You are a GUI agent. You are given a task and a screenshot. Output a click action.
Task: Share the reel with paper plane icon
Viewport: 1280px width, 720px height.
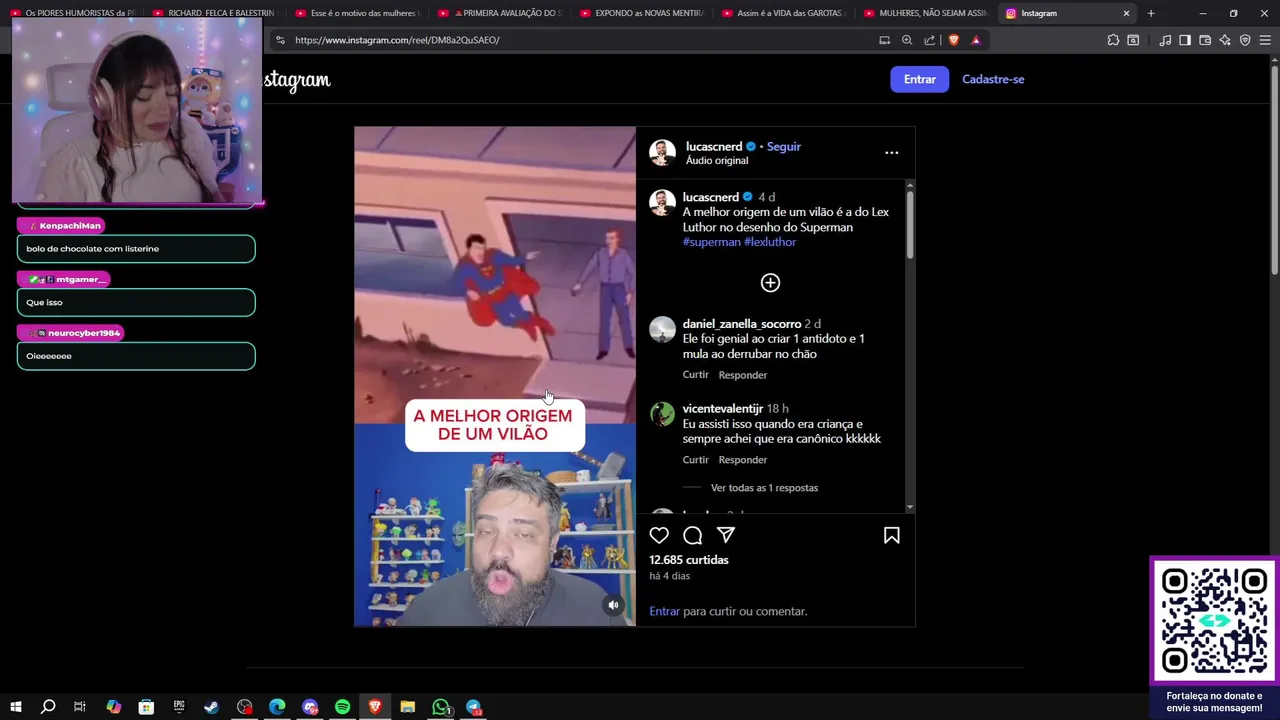coord(726,535)
